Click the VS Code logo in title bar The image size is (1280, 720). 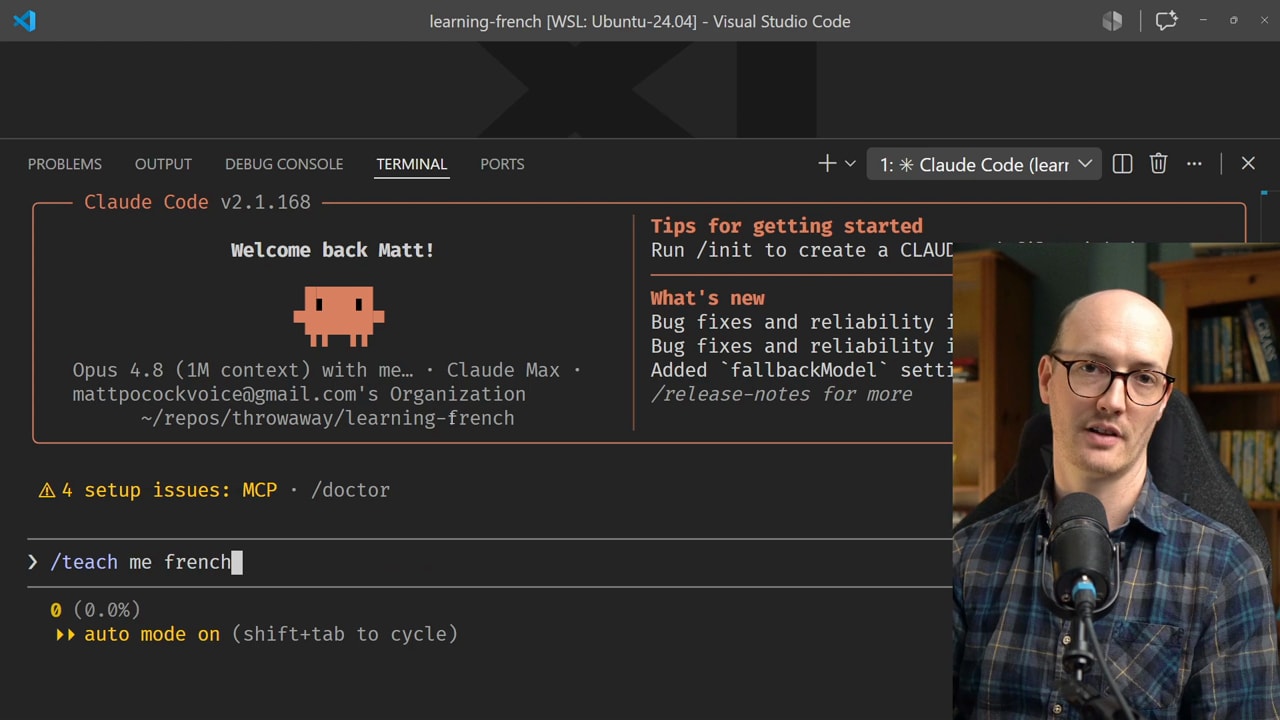[x=25, y=21]
